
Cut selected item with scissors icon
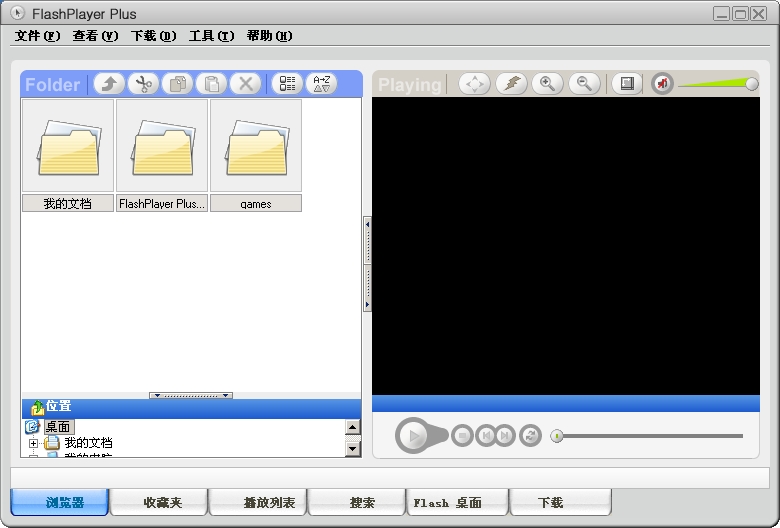143,84
